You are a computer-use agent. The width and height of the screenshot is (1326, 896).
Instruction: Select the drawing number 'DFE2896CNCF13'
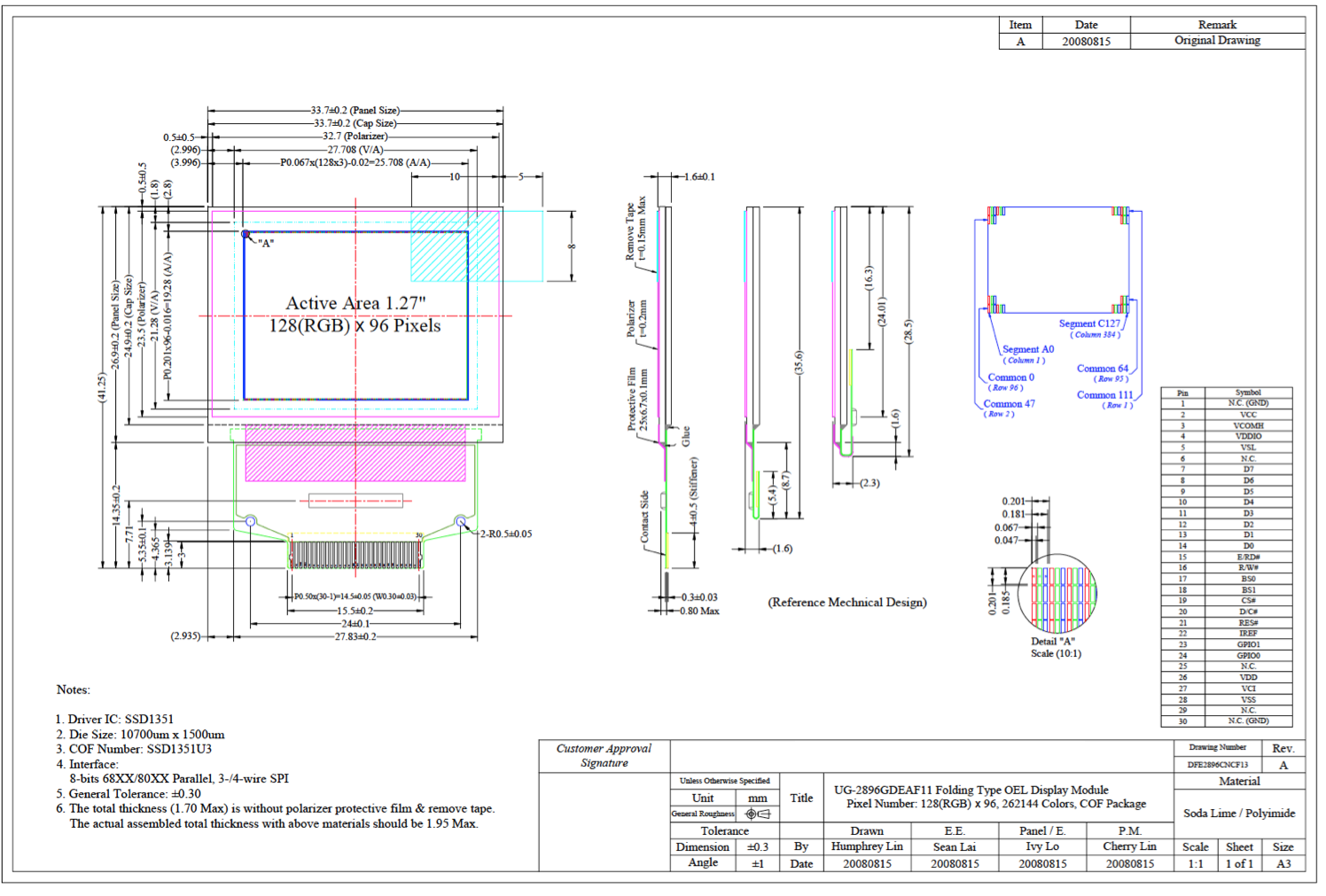pyautogui.click(x=1217, y=764)
